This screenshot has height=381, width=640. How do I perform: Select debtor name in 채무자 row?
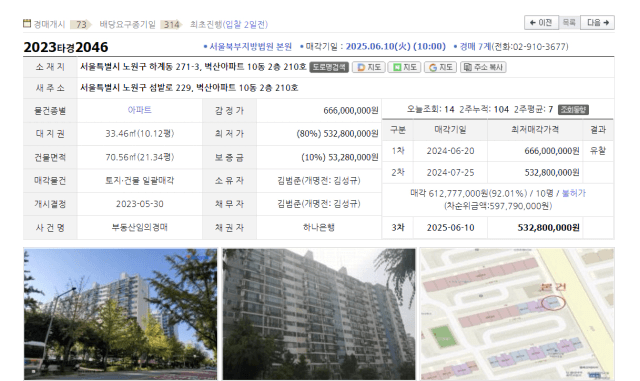pos(319,204)
